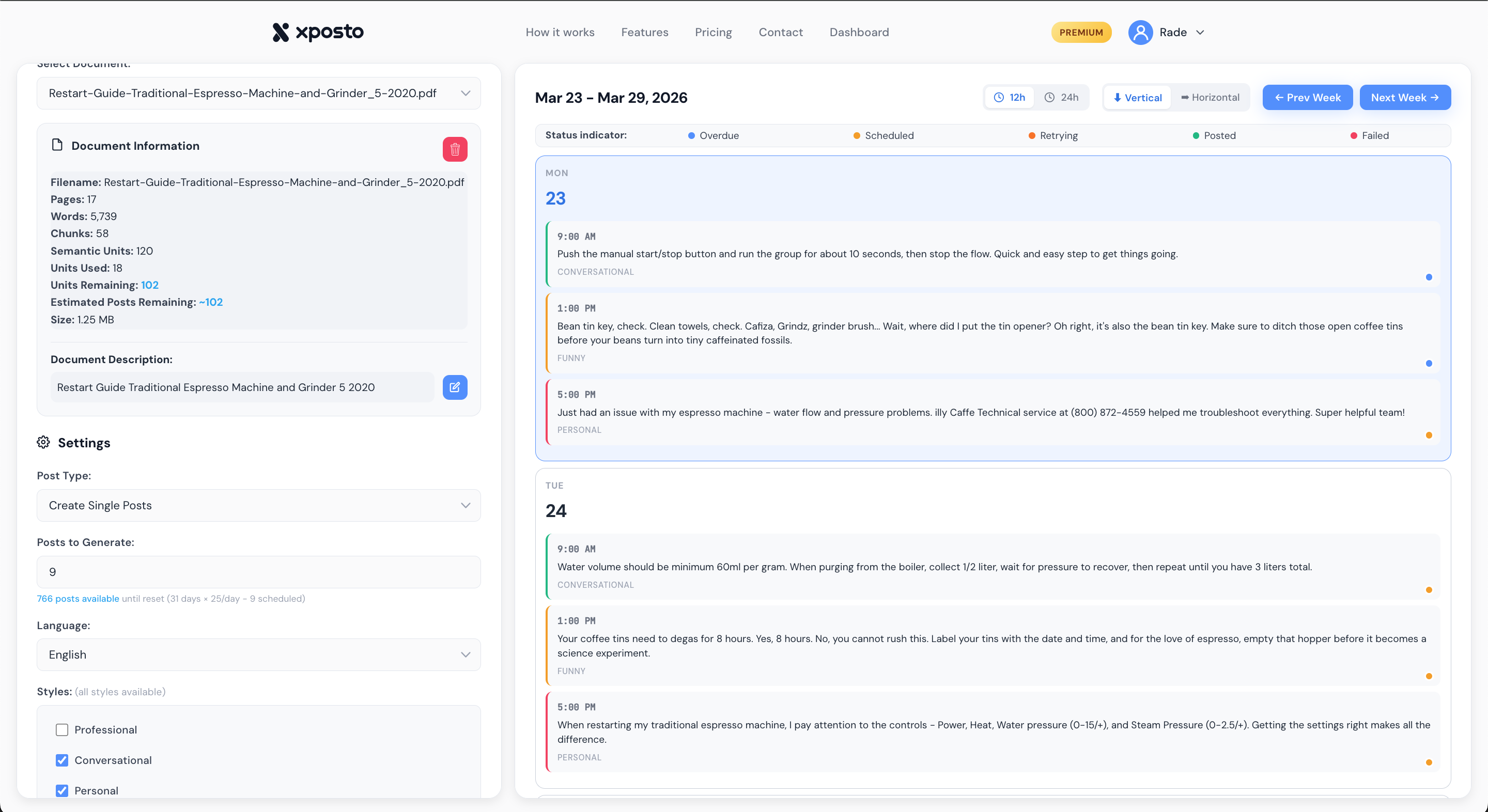The width and height of the screenshot is (1488, 812).
Task: Click the red delete document trash icon
Action: 455,150
